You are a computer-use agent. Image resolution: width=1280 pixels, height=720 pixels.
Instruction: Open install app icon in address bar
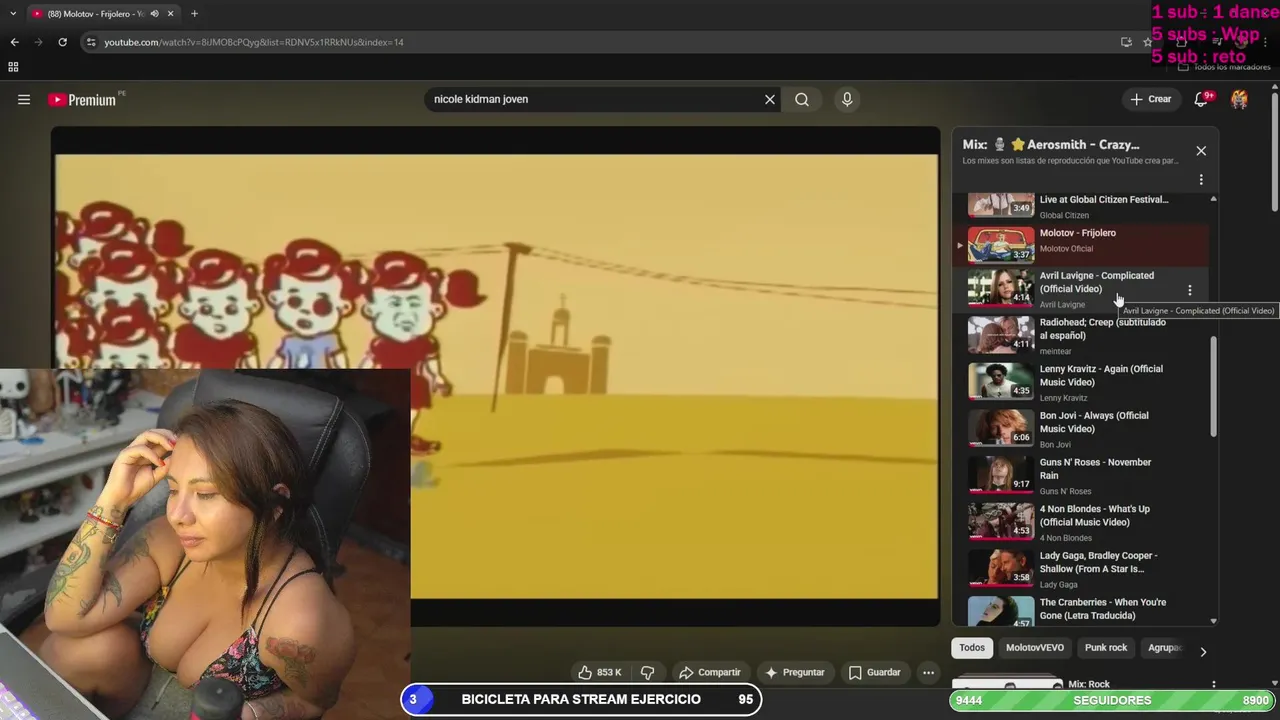pyautogui.click(x=1126, y=42)
